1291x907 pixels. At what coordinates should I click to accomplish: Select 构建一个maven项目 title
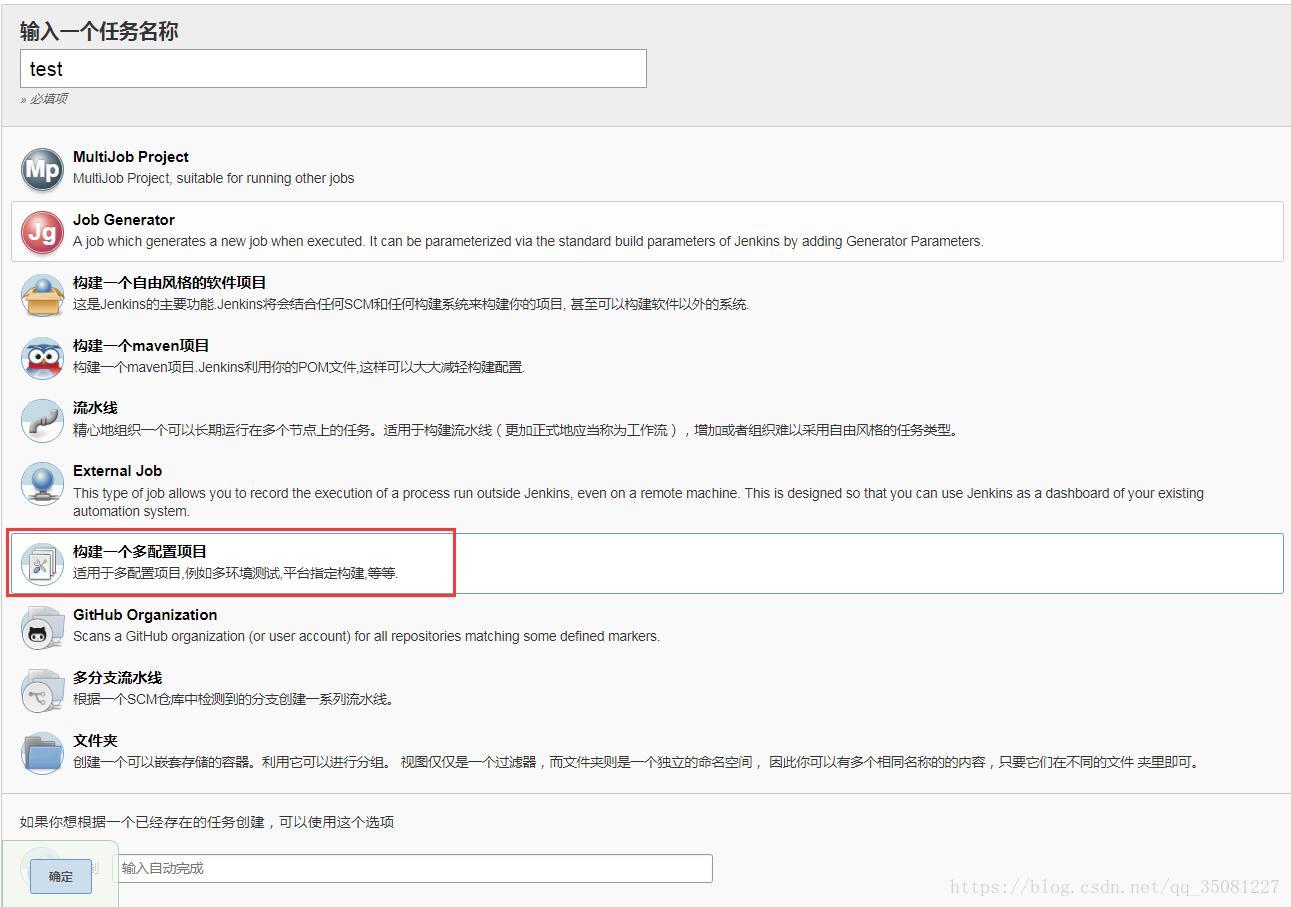pyautogui.click(x=141, y=346)
